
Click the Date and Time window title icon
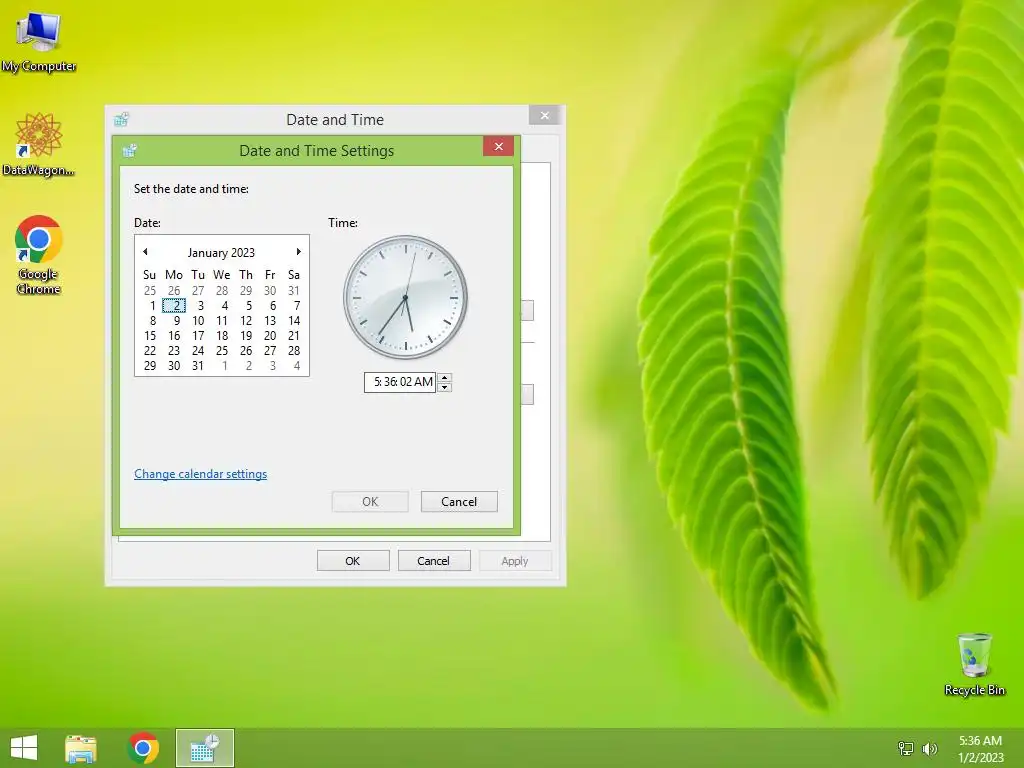(121, 120)
